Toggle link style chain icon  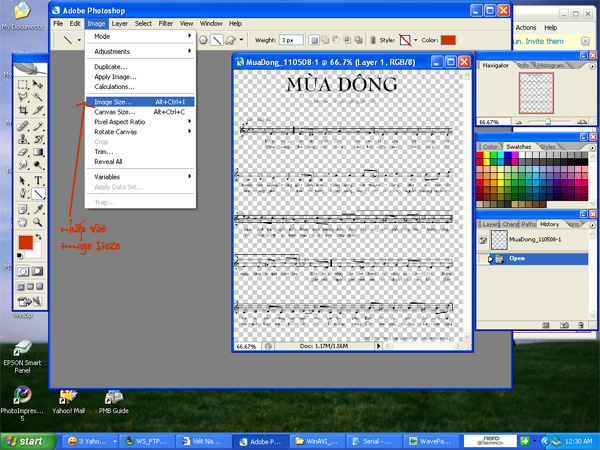tap(373, 40)
